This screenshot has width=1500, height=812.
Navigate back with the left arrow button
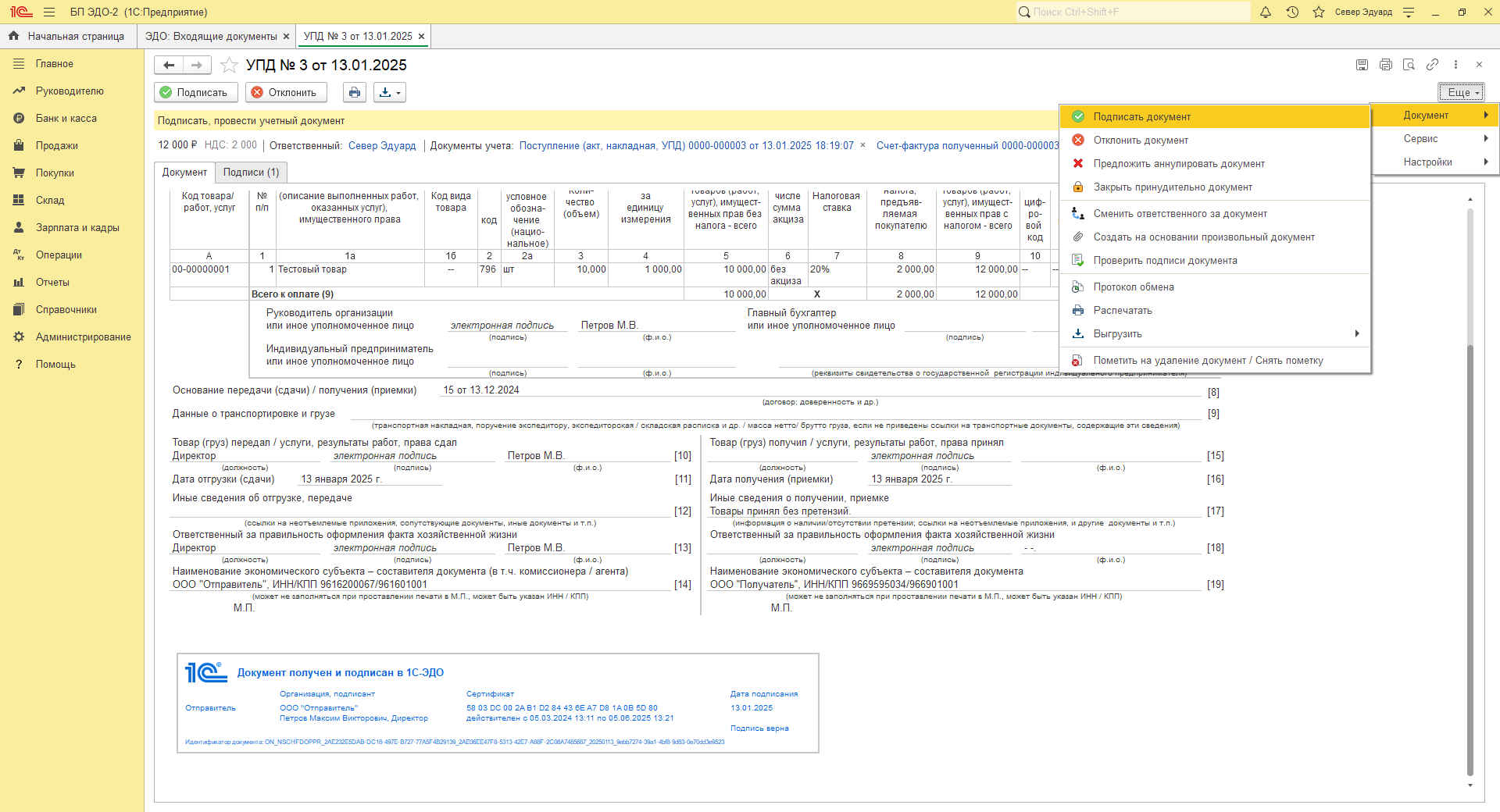pos(169,66)
